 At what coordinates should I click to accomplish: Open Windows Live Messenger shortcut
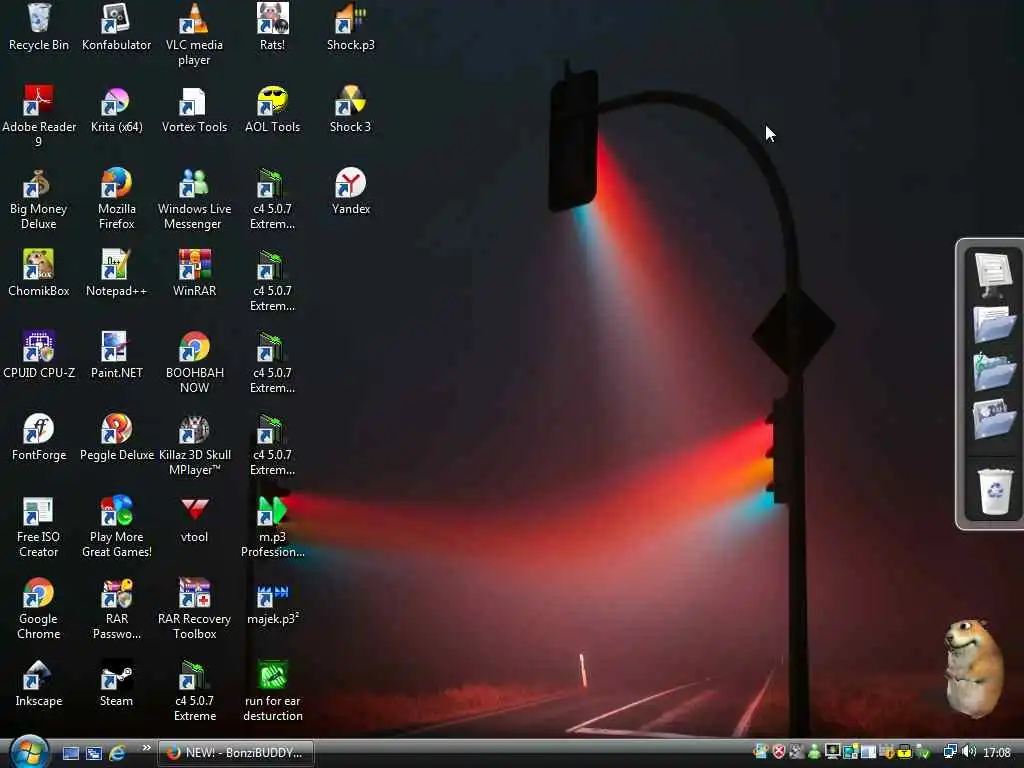(194, 199)
